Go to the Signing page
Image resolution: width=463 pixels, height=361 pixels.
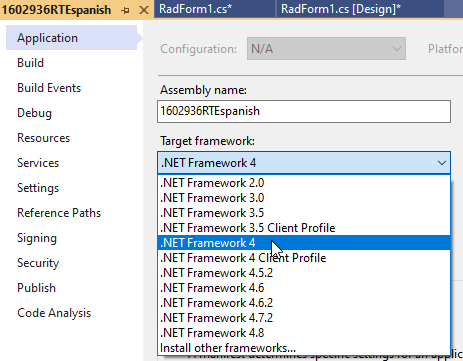coord(37,238)
